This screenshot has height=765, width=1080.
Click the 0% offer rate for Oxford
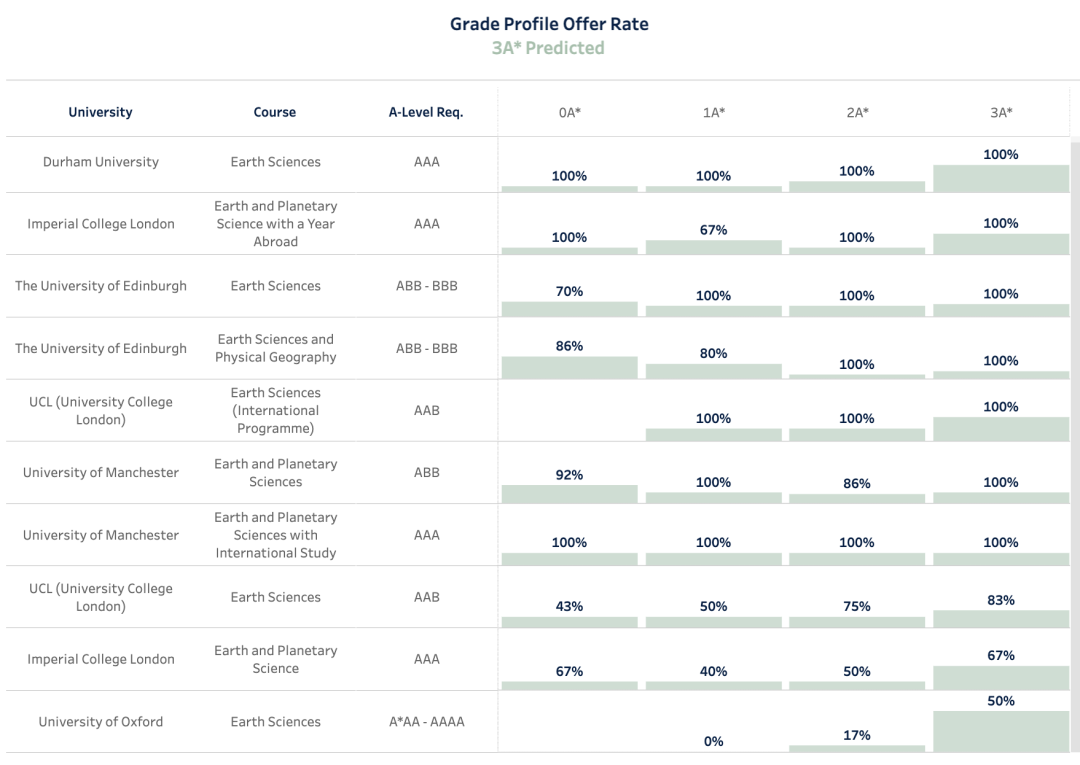point(713,741)
